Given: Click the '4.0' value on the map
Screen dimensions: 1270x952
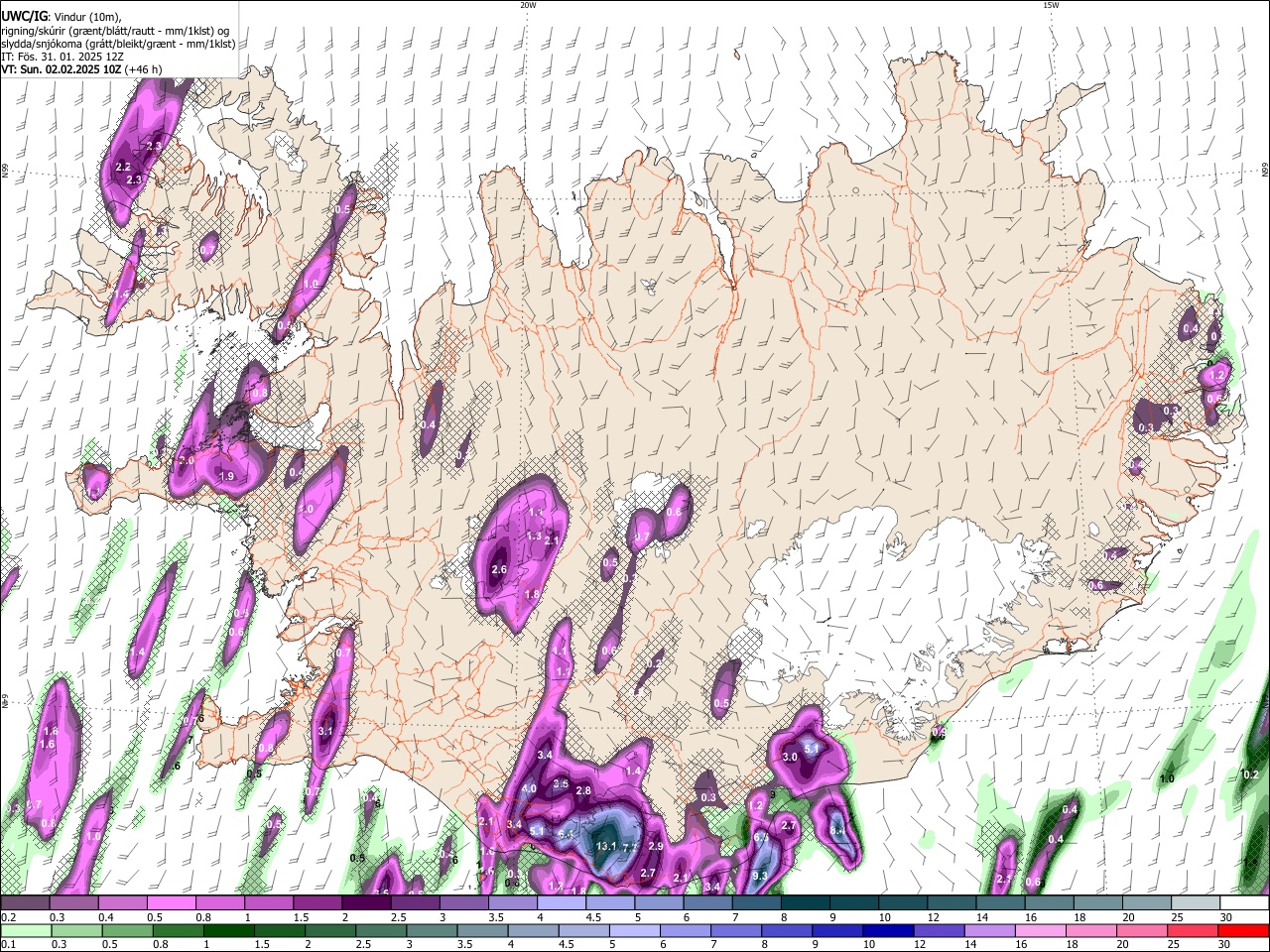Looking at the screenshot, I should pyautogui.click(x=529, y=789).
